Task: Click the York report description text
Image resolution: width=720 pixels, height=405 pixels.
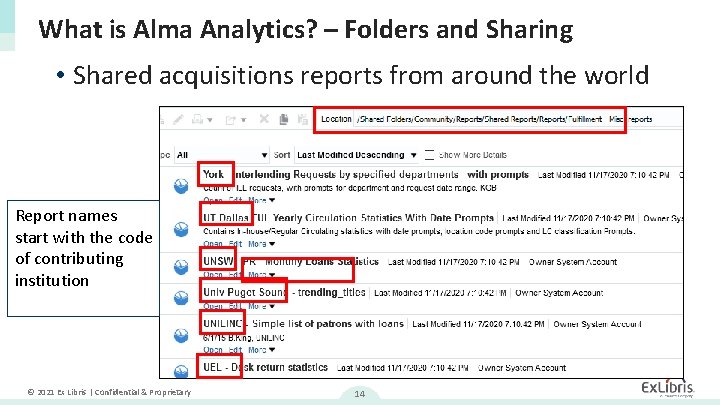Action: click(349, 188)
